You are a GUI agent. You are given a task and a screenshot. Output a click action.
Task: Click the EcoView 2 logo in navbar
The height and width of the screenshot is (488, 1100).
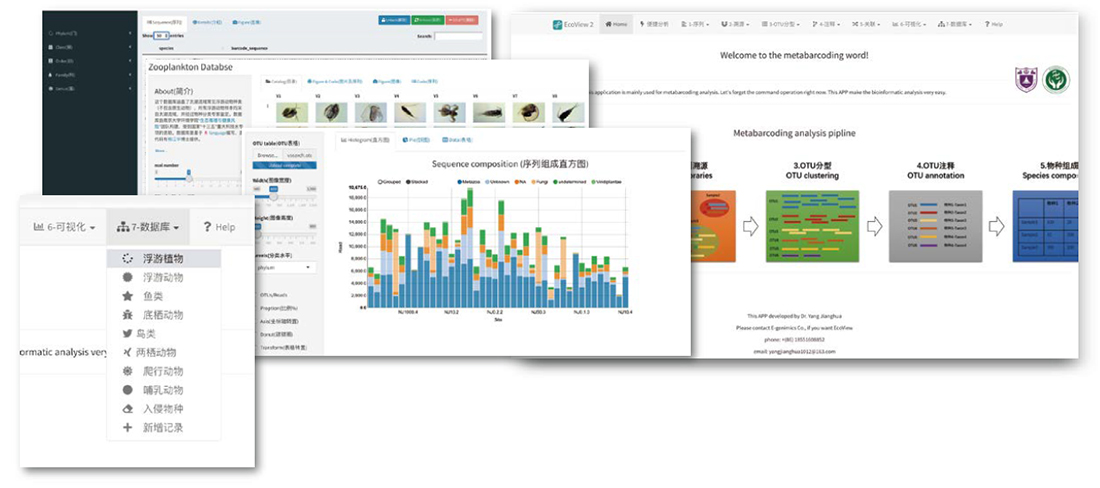point(572,24)
